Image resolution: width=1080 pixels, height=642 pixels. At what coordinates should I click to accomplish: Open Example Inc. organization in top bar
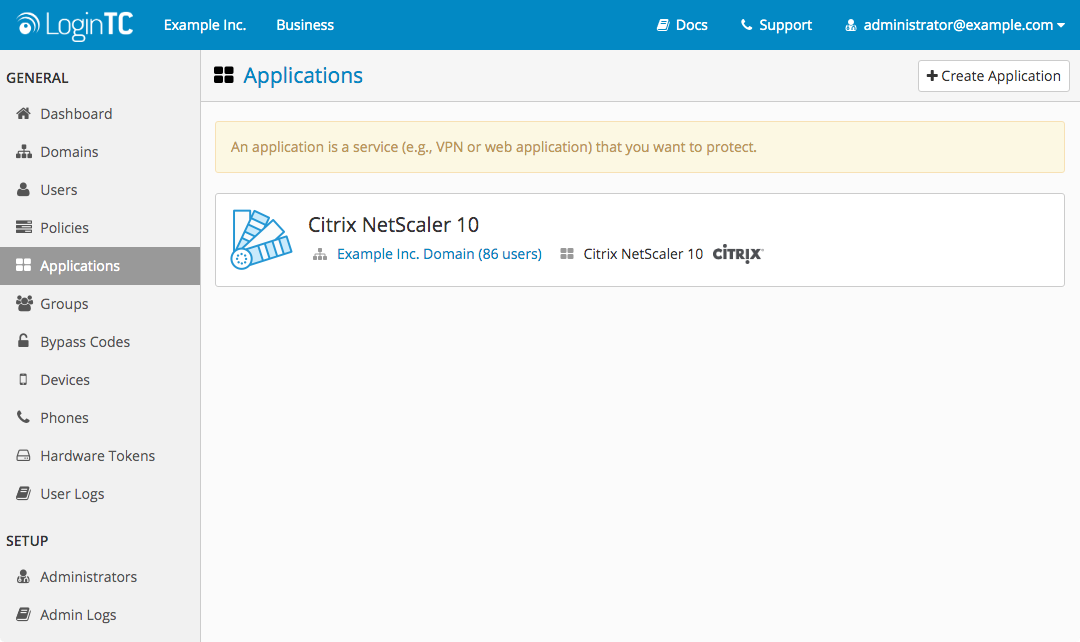205,25
